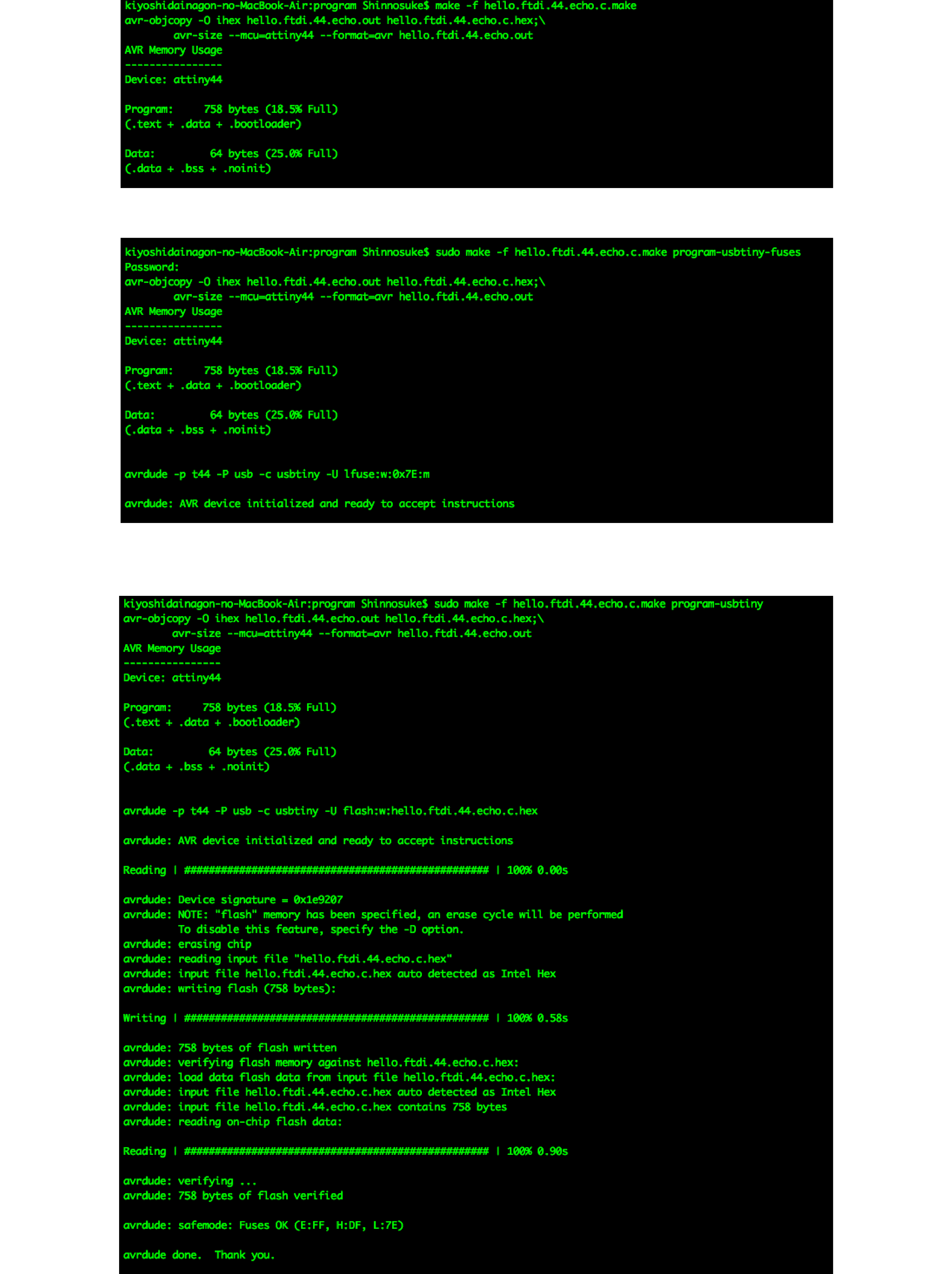Click the Device signature 0x1e9207 line
Viewport: 952px width, 1274px height.
[x=233, y=900]
